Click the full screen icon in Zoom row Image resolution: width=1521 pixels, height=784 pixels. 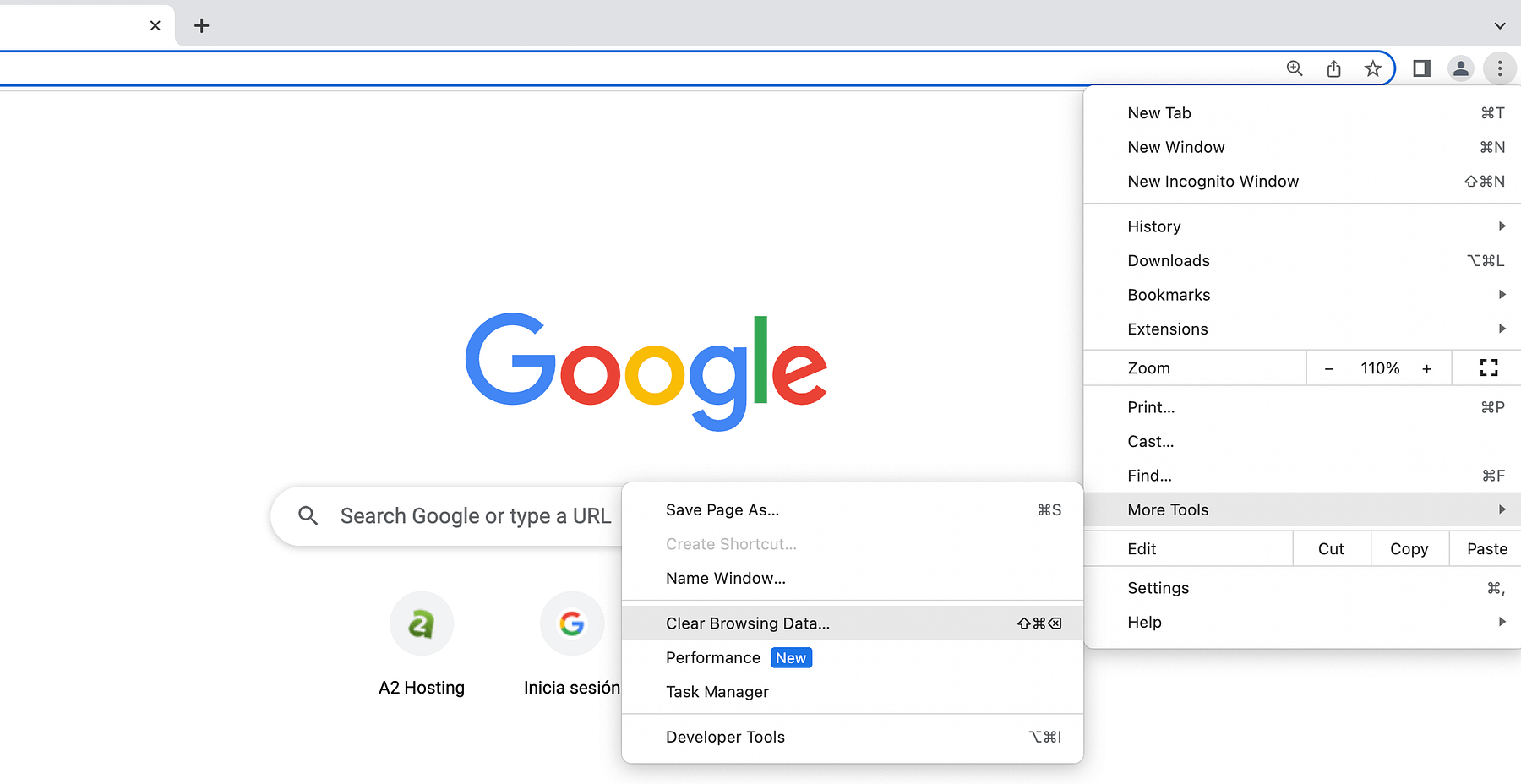click(x=1488, y=367)
